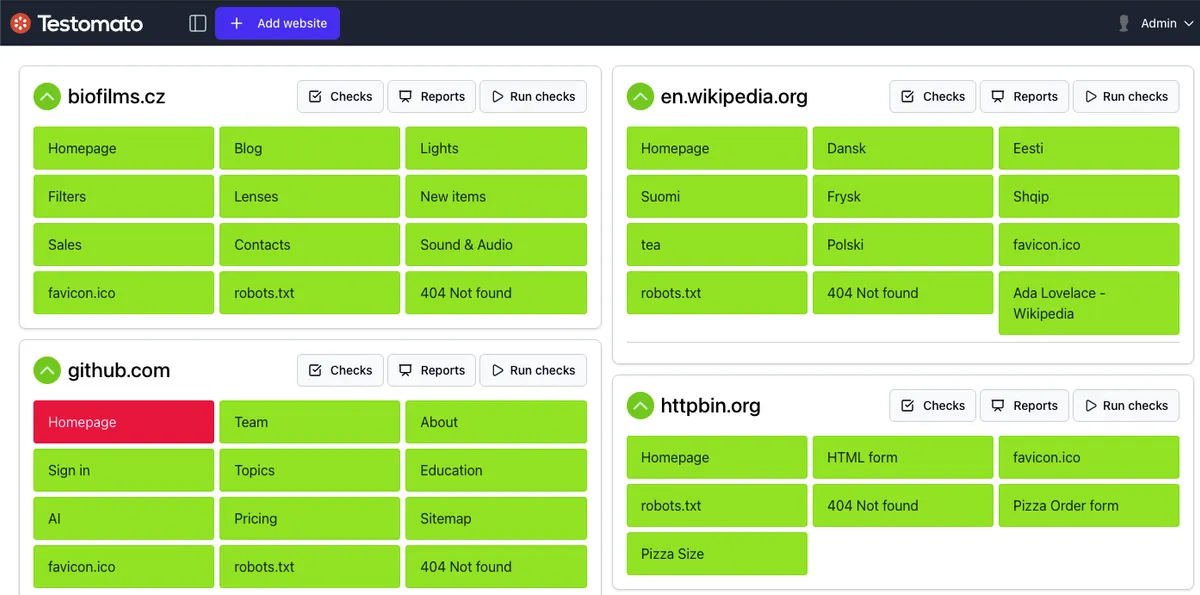Open the Sales check tile
This screenshot has width=1200, height=595.
point(124,244)
